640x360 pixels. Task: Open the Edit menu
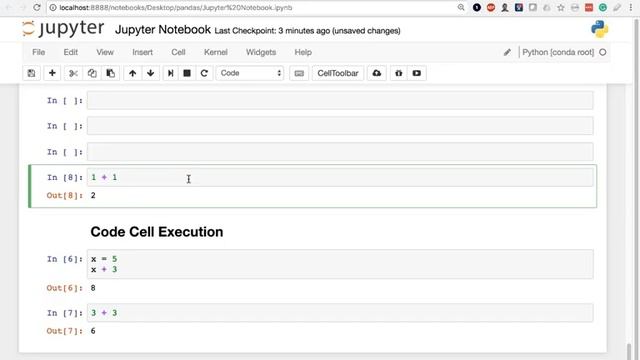pyautogui.click(x=71, y=52)
